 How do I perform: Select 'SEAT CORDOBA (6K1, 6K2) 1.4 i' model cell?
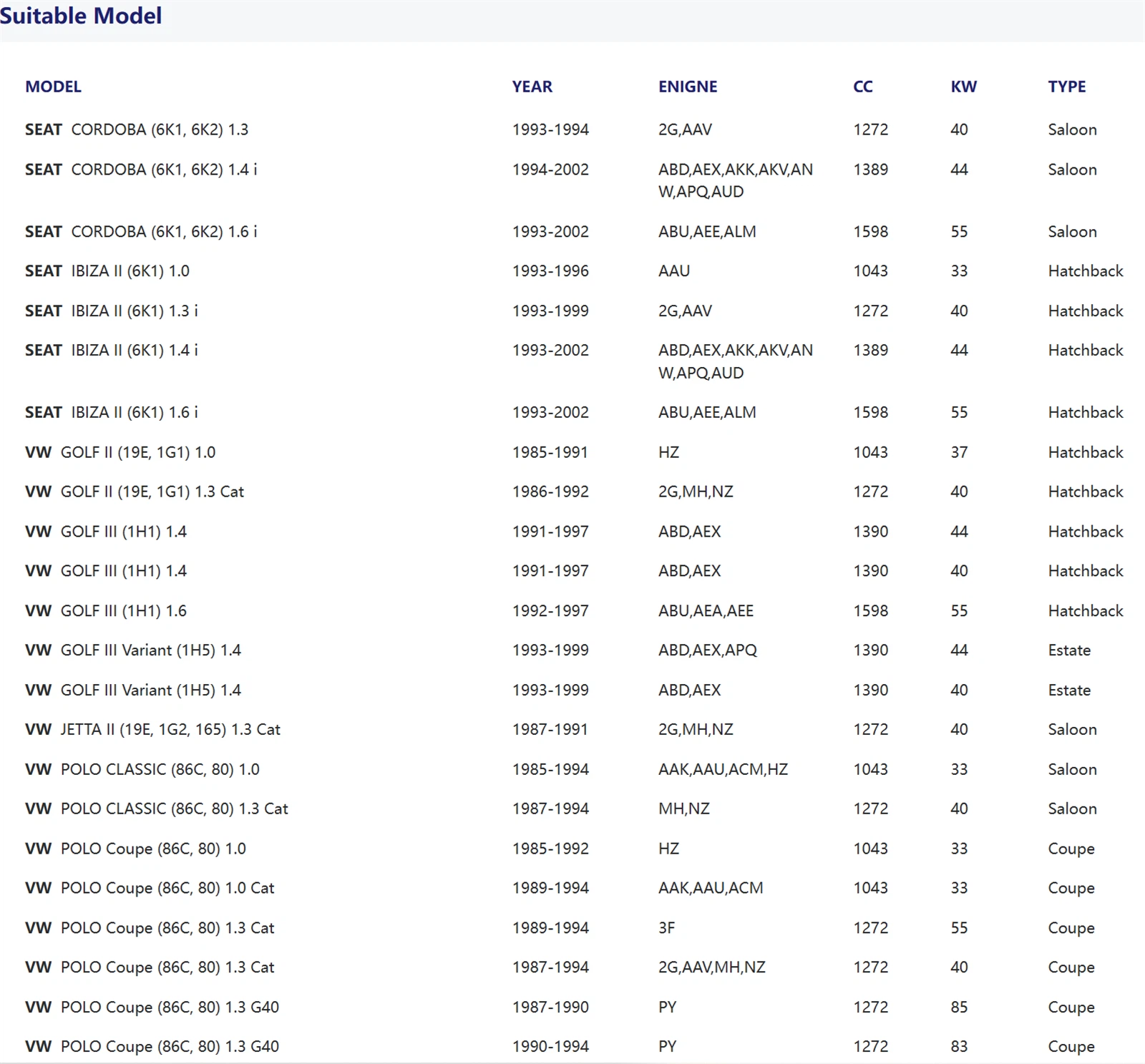(141, 170)
